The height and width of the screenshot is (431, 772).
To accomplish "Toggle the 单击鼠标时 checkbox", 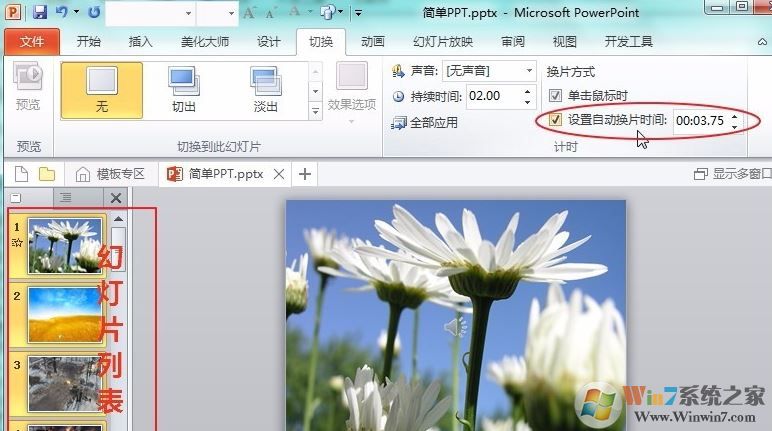I will 555,95.
